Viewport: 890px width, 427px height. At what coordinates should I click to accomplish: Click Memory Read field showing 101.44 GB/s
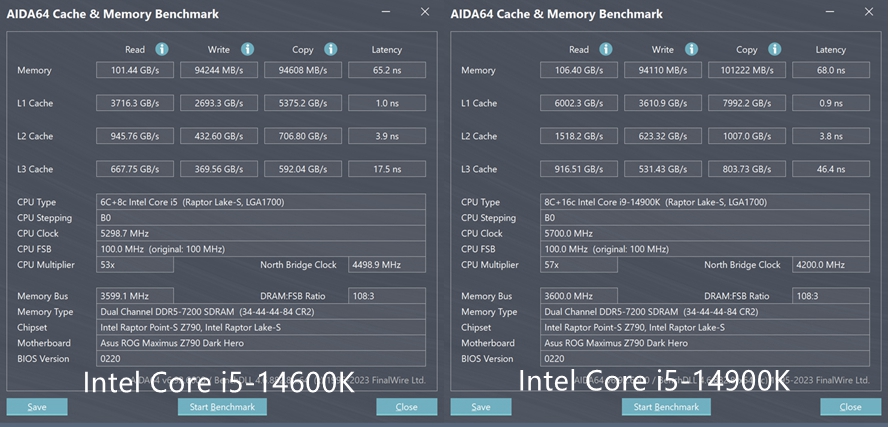pyautogui.click(x=135, y=70)
